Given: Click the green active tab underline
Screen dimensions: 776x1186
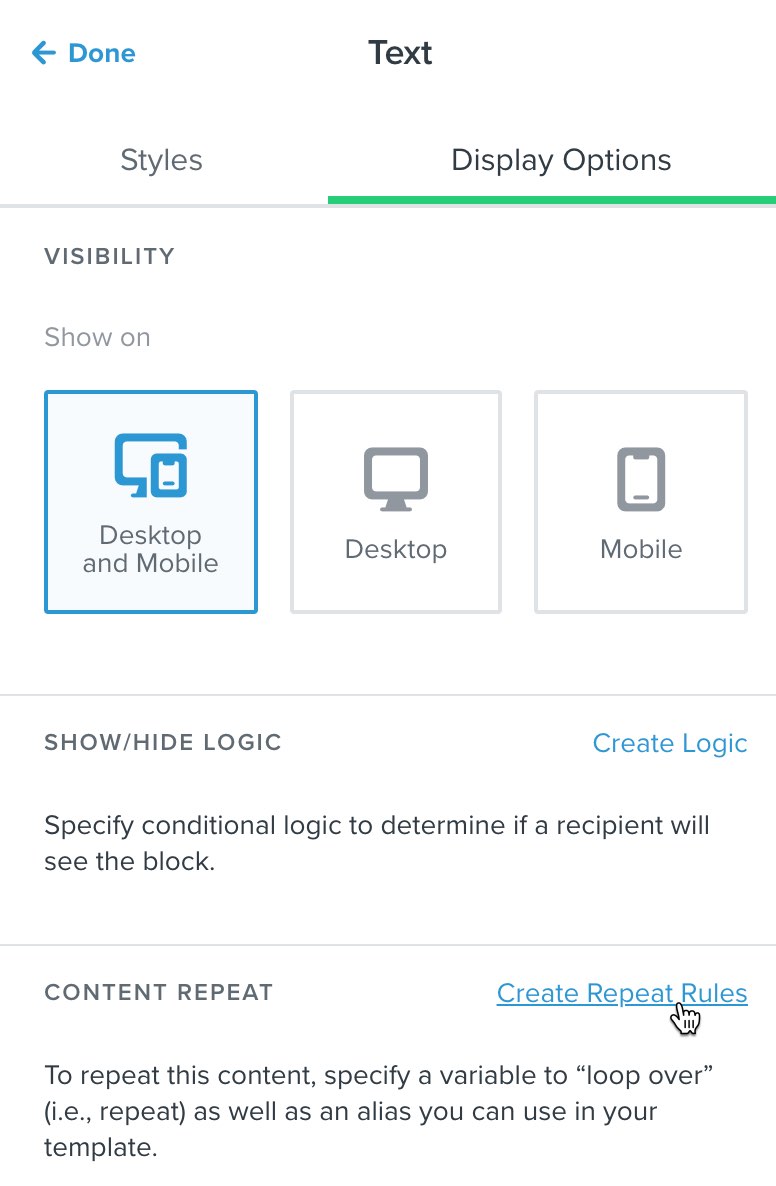Looking at the screenshot, I should (551, 200).
